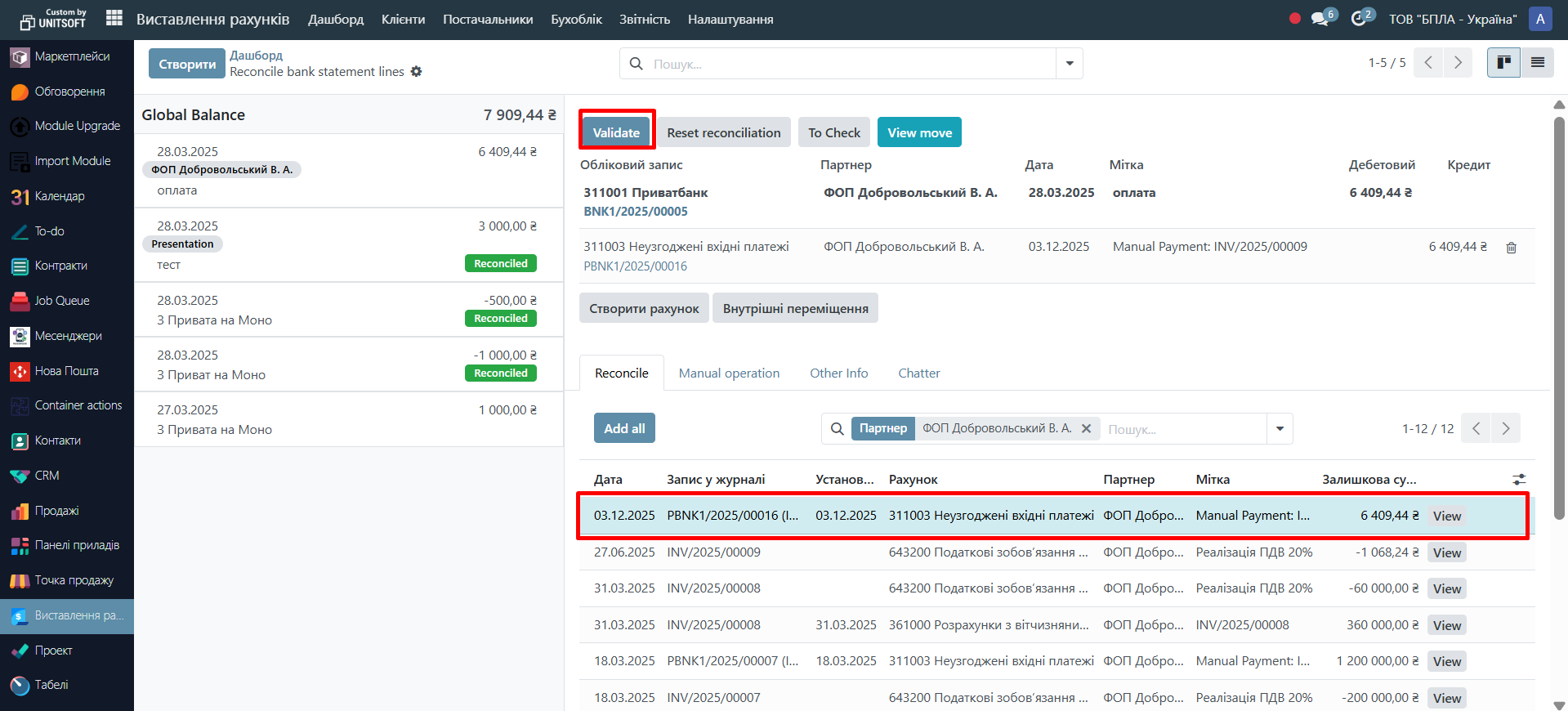The width and height of the screenshot is (1568, 711).
Task: Switch to list view
Action: (x=1537, y=63)
